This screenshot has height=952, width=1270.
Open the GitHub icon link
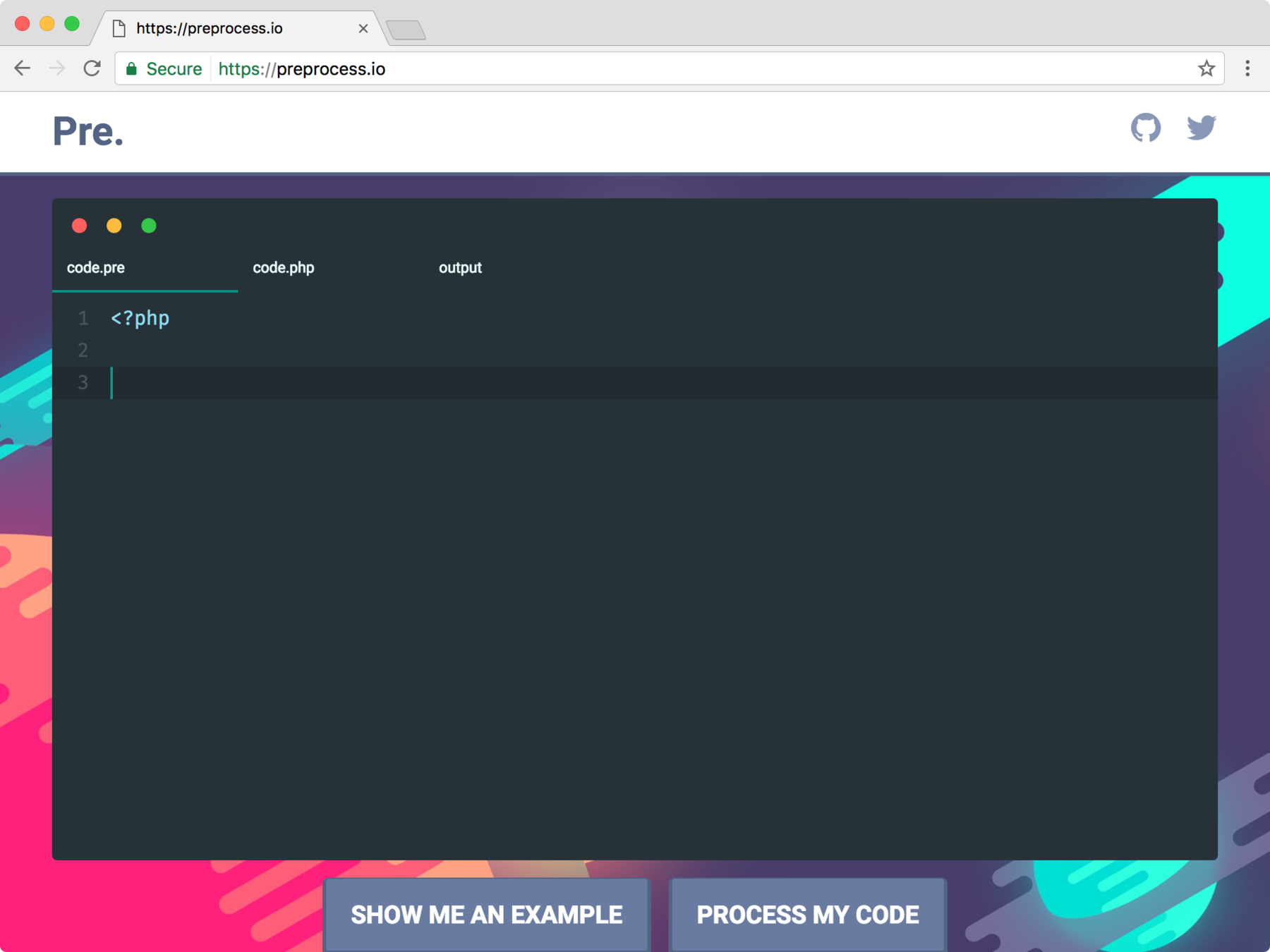click(x=1145, y=128)
